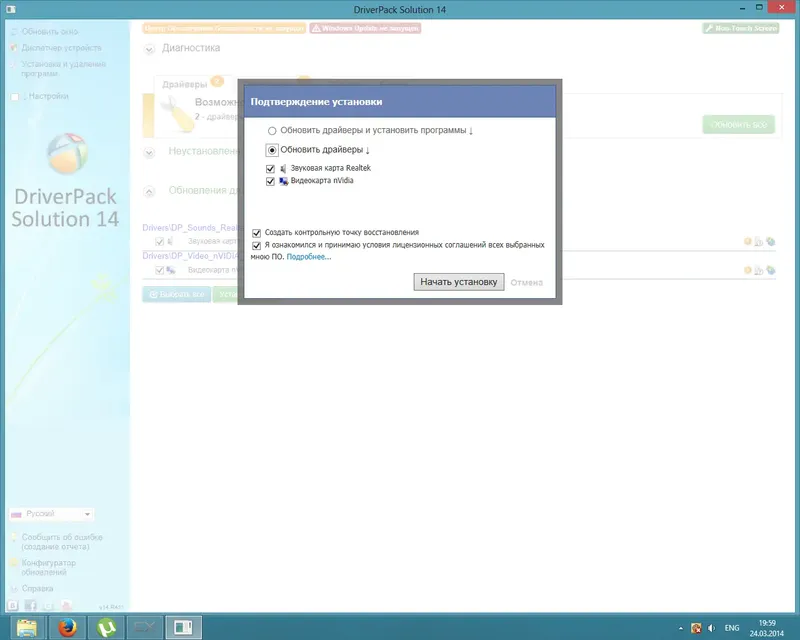
Task: Click the Windows Update warning badge
Action: click(365, 29)
